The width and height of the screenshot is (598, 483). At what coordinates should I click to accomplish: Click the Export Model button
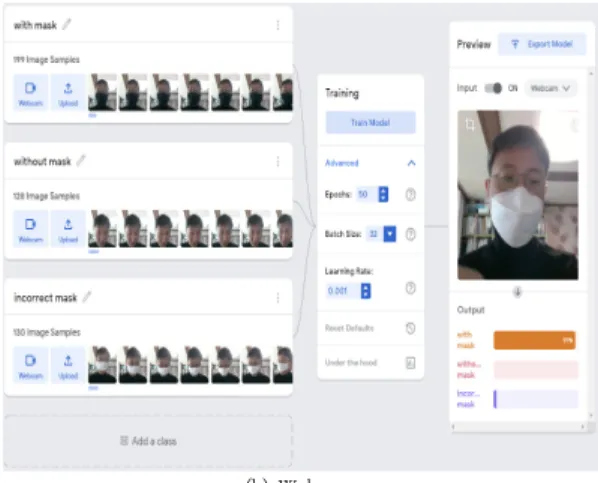coord(542,44)
